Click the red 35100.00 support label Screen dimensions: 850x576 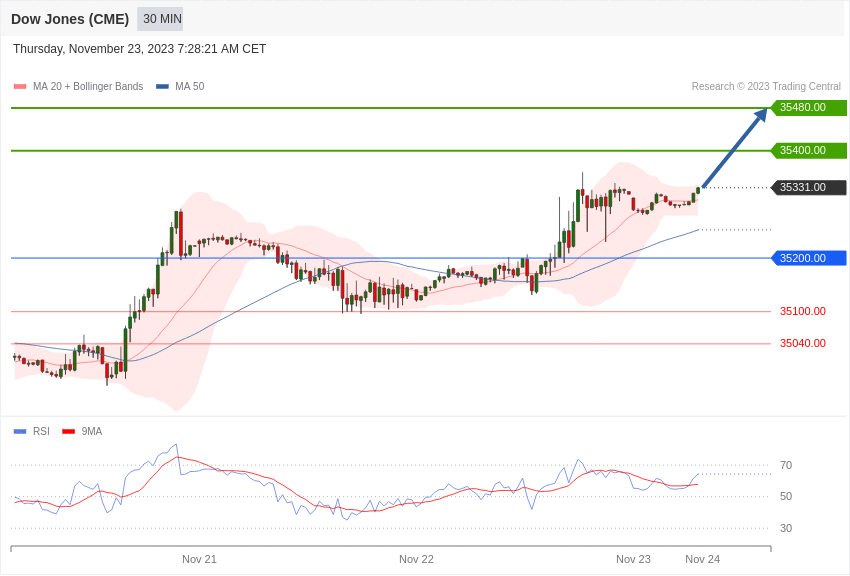click(803, 311)
